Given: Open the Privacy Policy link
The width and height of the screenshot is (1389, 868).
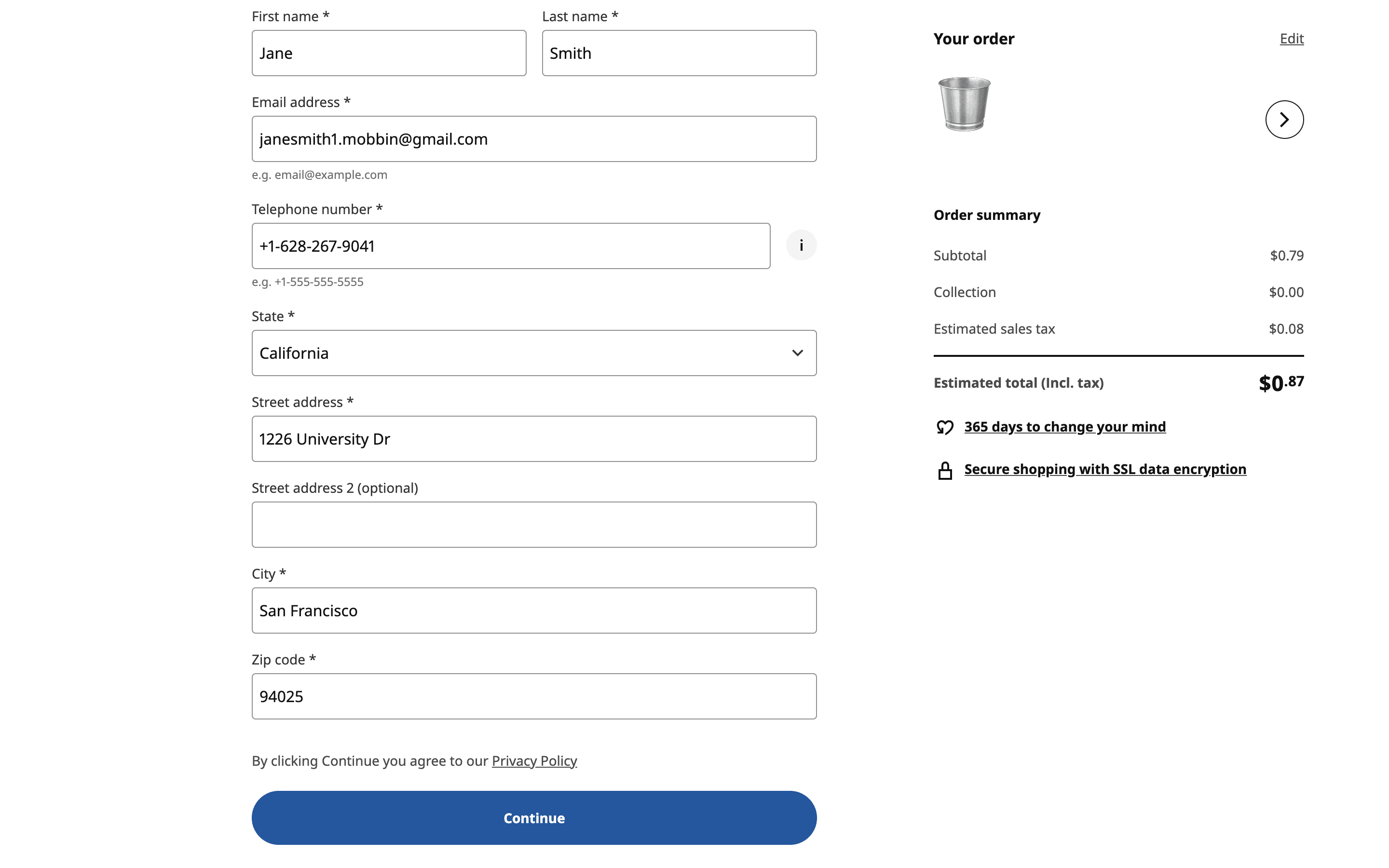Looking at the screenshot, I should coord(534,760).
